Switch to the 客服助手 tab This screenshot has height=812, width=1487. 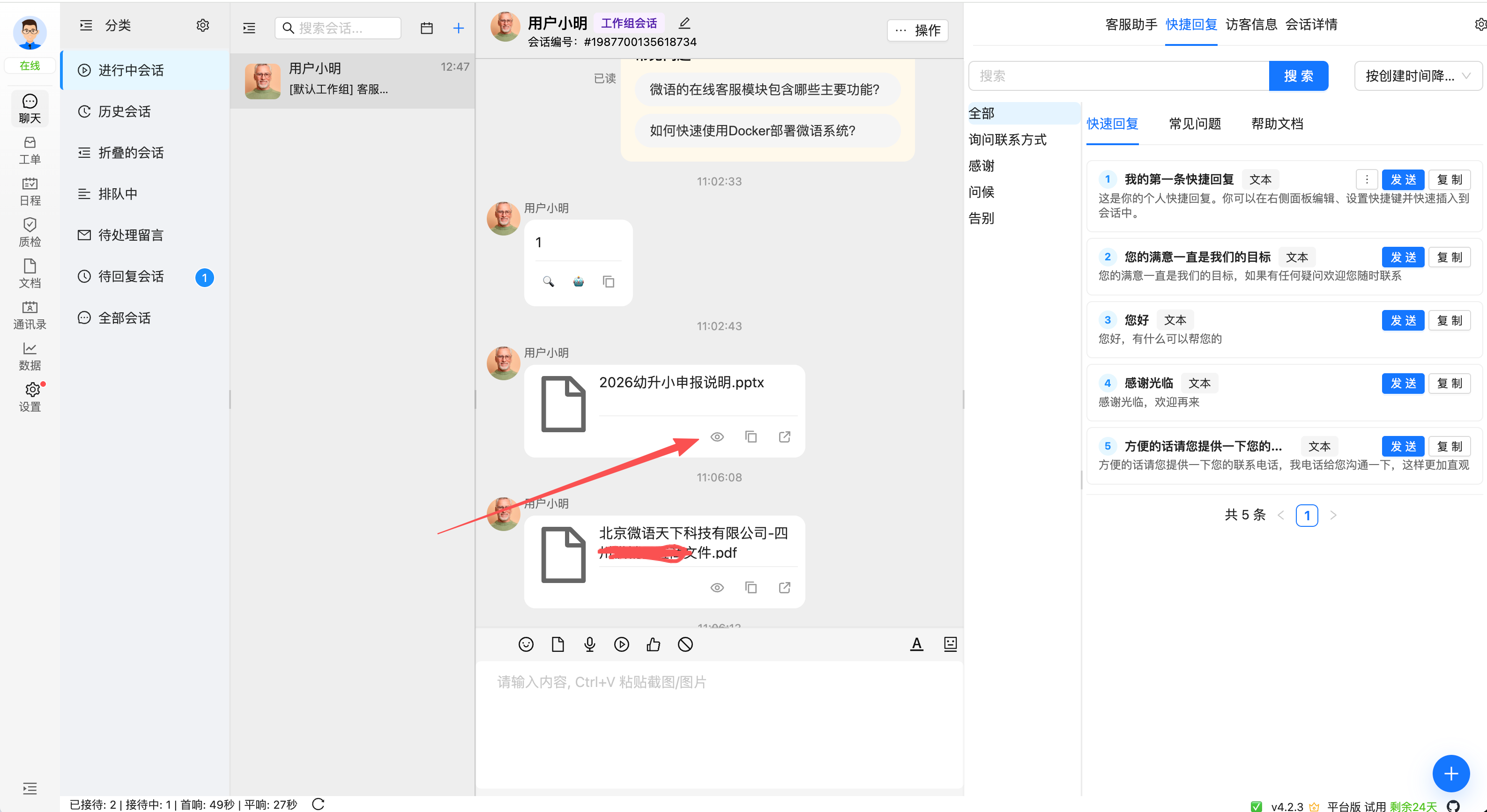click(x=1131, y=24)
